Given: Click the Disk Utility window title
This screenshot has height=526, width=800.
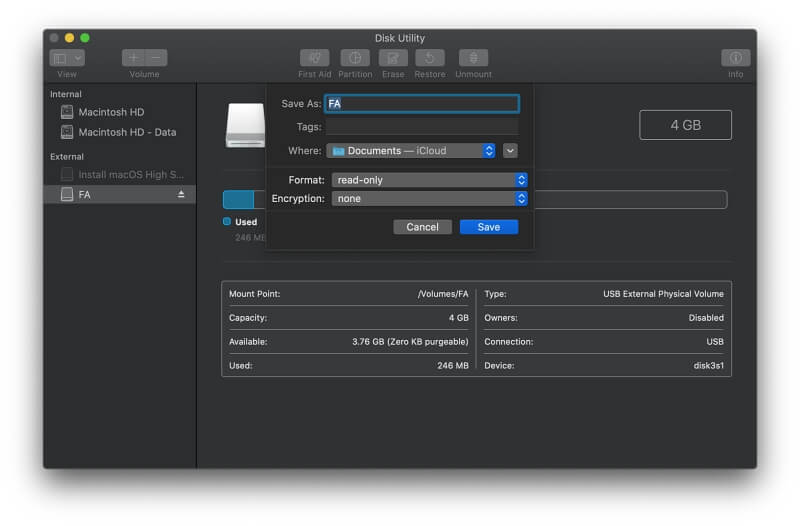Looking at the screenshot, I should 399,38.
